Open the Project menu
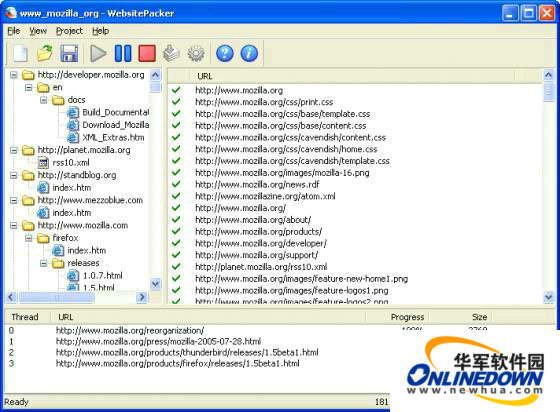This screenshot has width=560, height=412. 69,31
